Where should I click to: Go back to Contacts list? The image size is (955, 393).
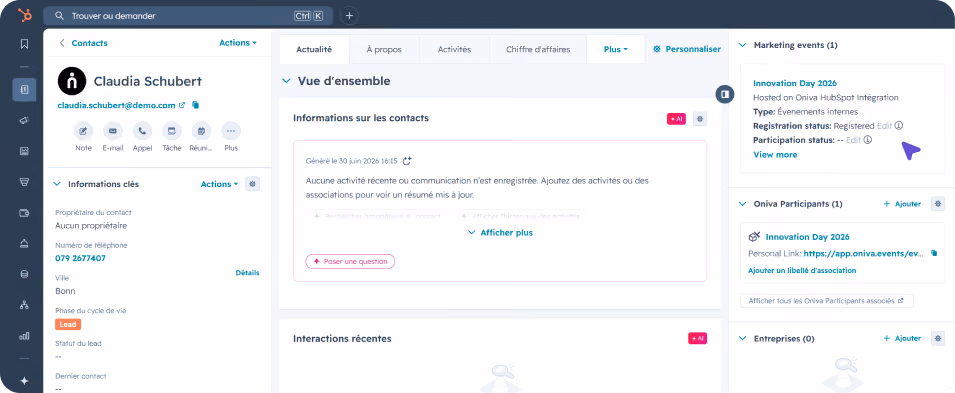(83, 43)
